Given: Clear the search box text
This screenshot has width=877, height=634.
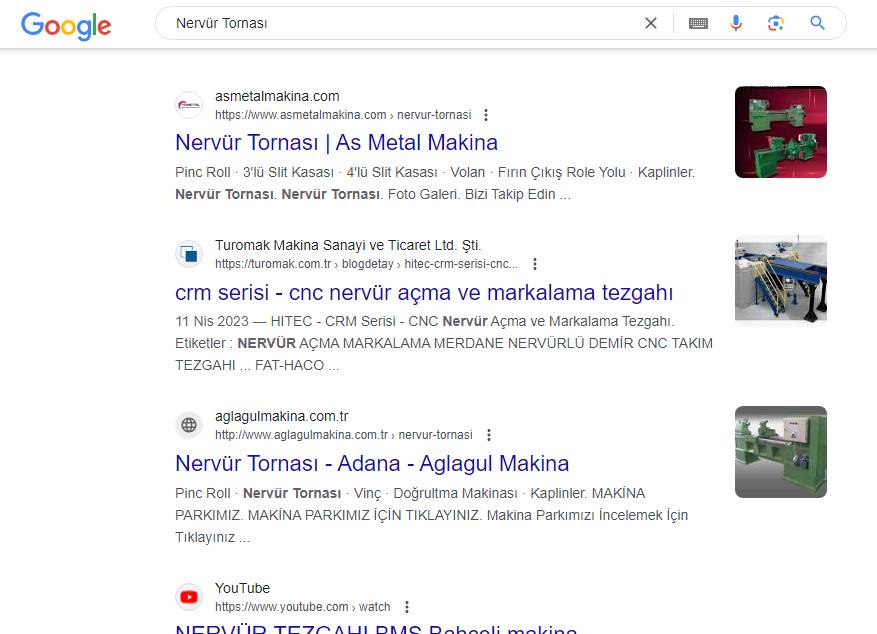Looking at the screenshot, I should [x=651, y=23].
